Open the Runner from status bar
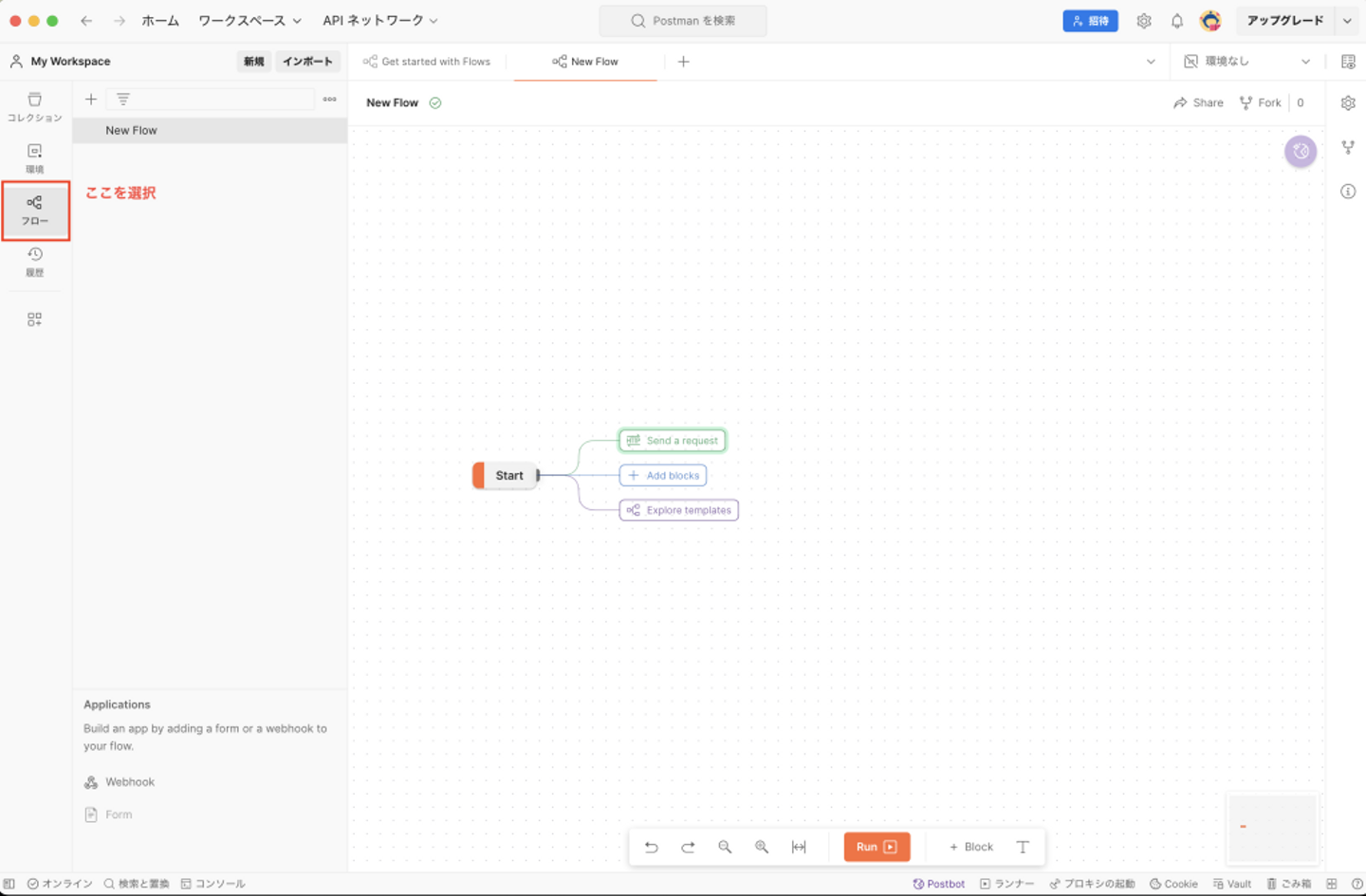Image resolution: width=1366 pixels, height=896 pixels. (x=1006, y=884)
